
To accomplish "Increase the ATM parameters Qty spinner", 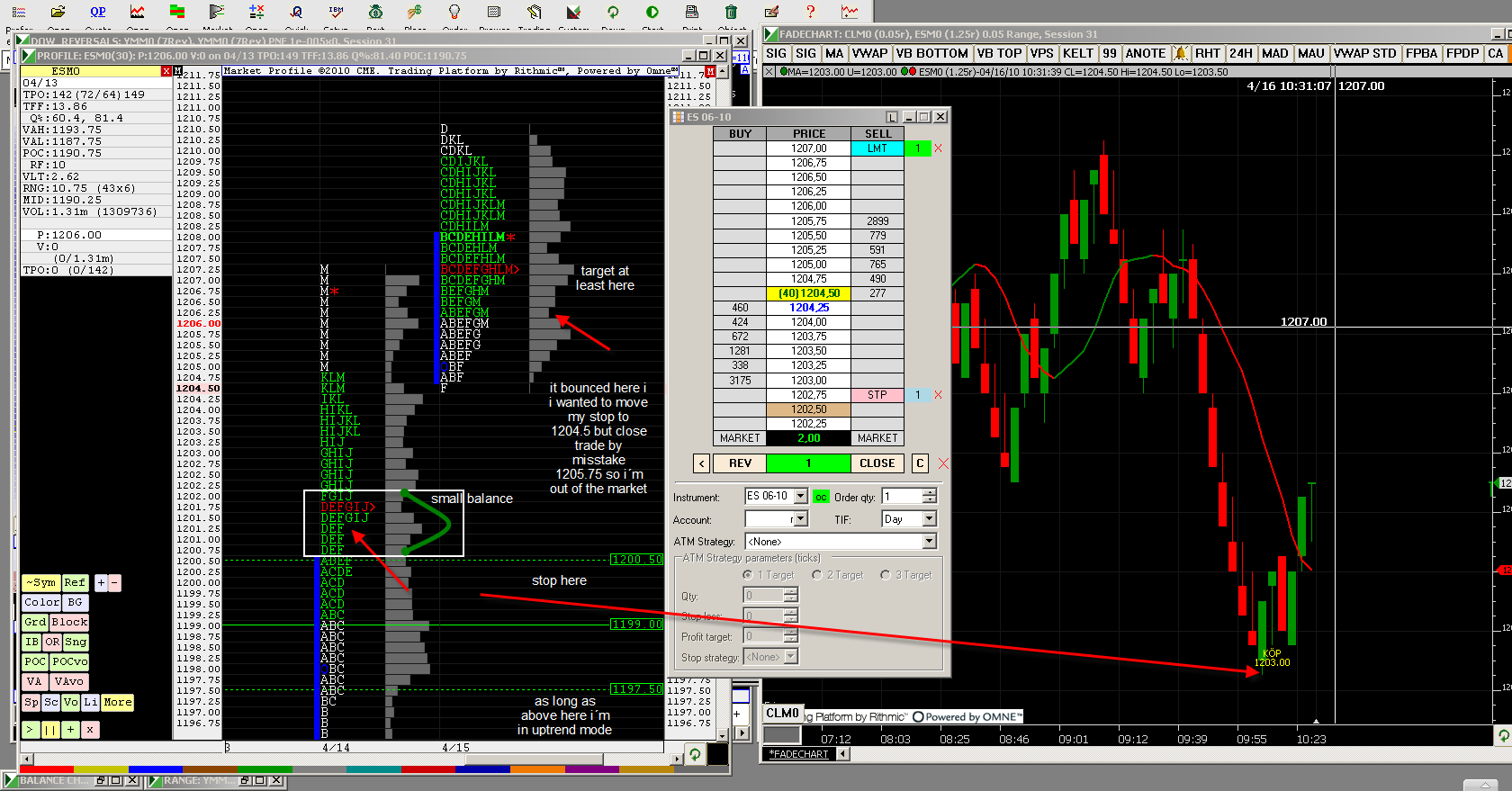I will pos(790,591).
